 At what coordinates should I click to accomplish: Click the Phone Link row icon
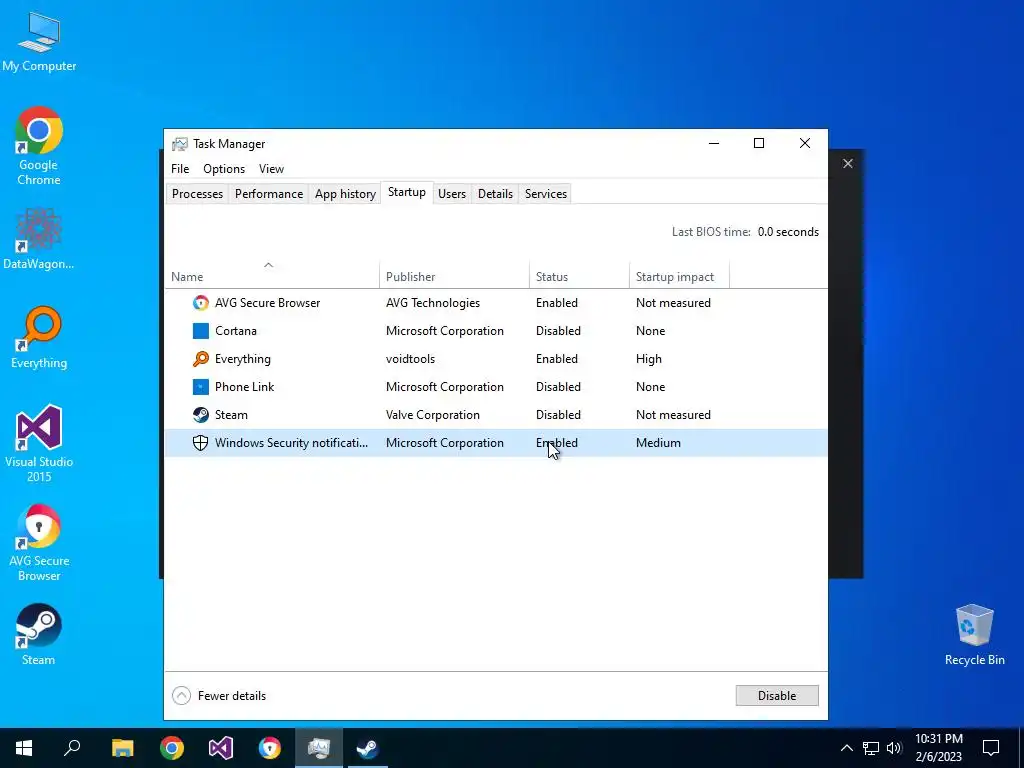[x=200, y=387]
